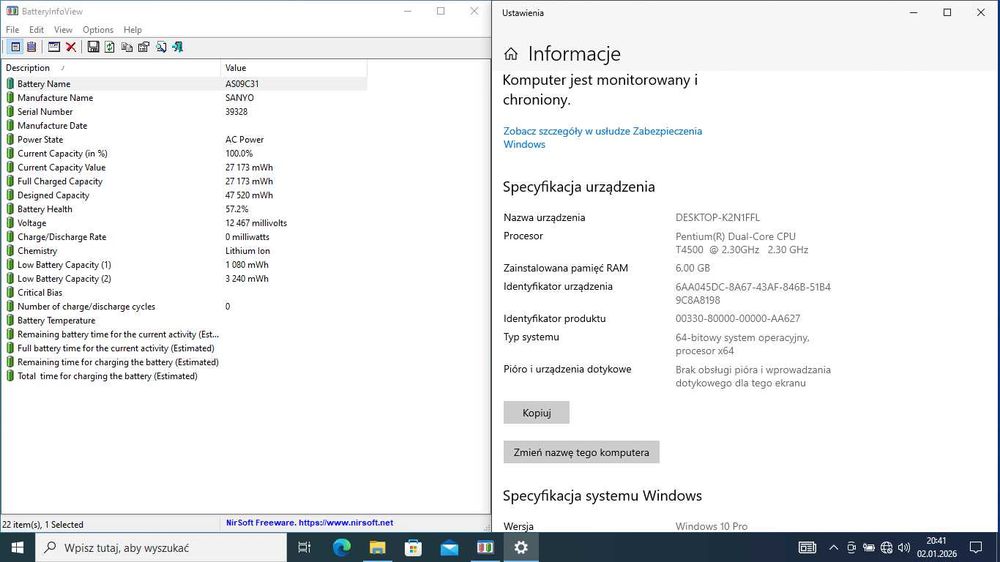Viewport: 1000px width, 562px height.
Task: Open the NirSoft Freeware website link
Action: click(309, 522)
